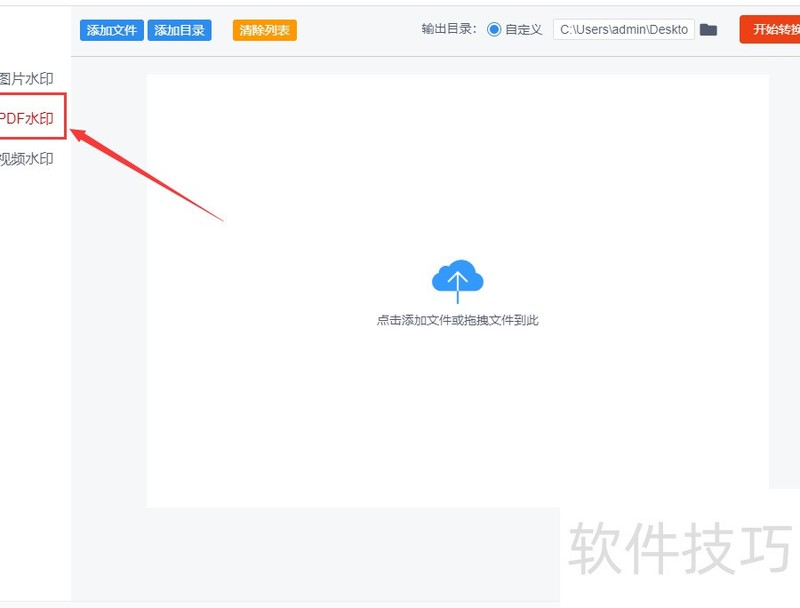Click the blue cloud upload icon
The image size is (800, 608).
coord(457,277)
